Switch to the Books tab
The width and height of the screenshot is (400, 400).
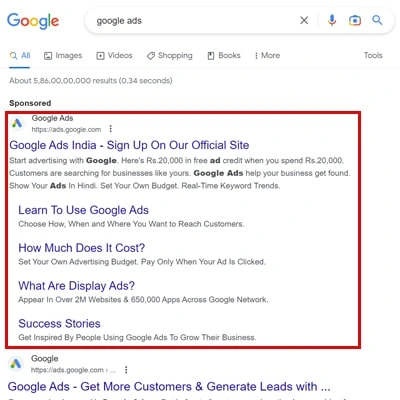pyautogui.click(x=224, y=56)
